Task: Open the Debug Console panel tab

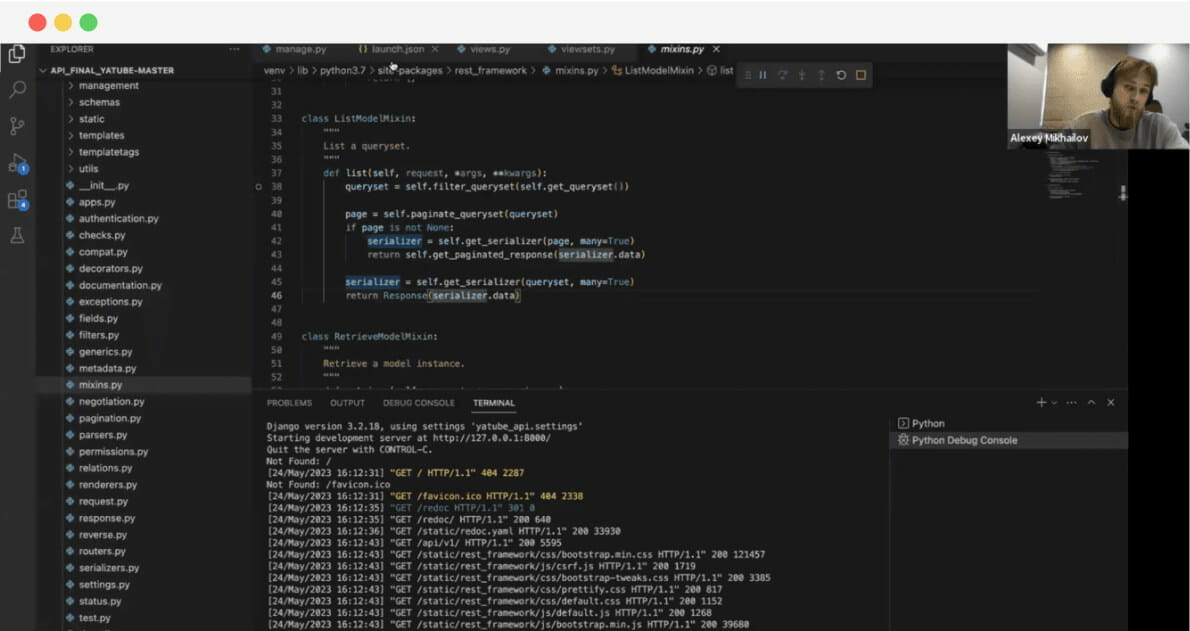Action: (419, 403)
